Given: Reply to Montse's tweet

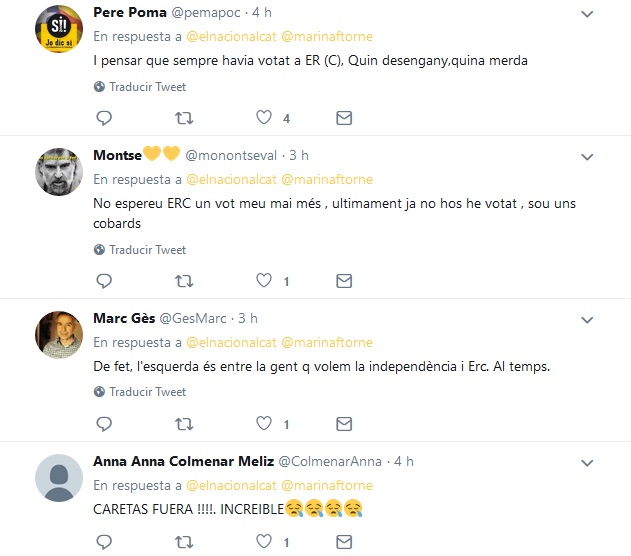Looking at the screenshot, I should pos(104,281).
